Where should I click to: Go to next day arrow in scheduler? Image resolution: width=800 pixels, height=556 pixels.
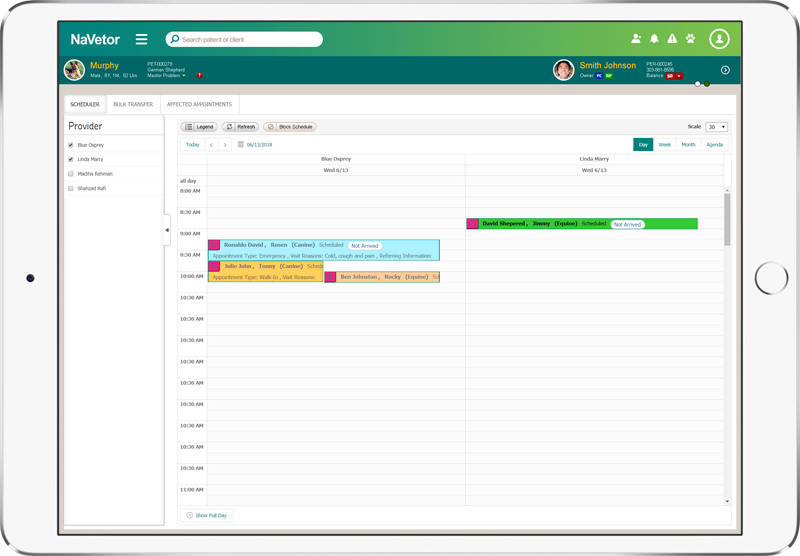[x=225, y=145]
